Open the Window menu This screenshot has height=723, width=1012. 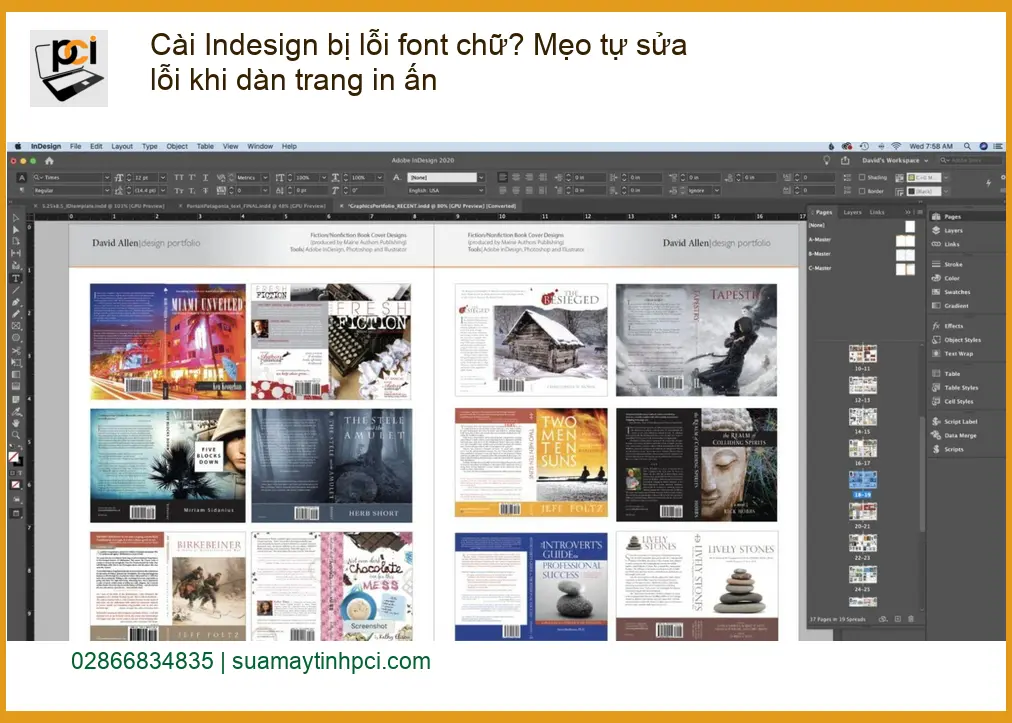(x=260, y=147)
